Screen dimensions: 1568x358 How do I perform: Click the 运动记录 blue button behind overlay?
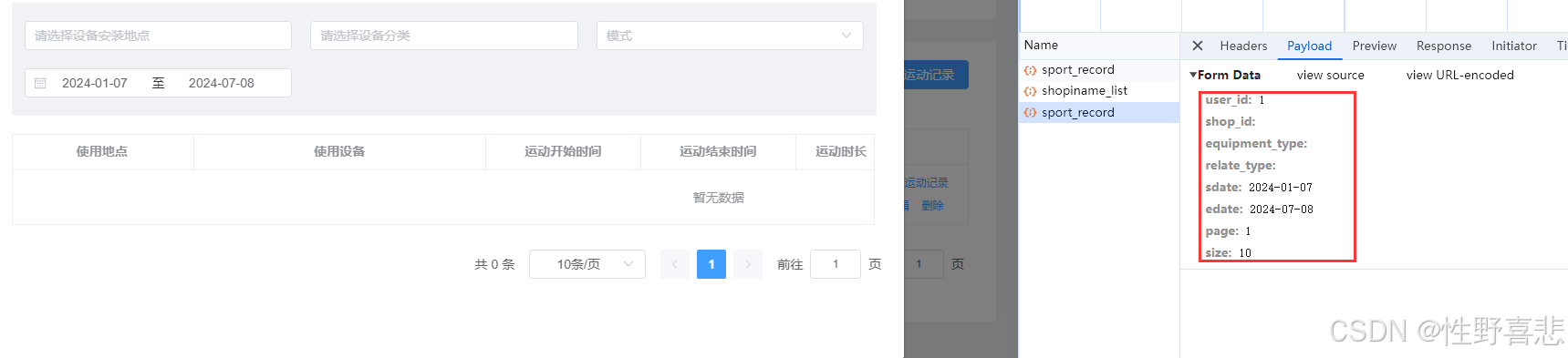(x=936, y=75)
